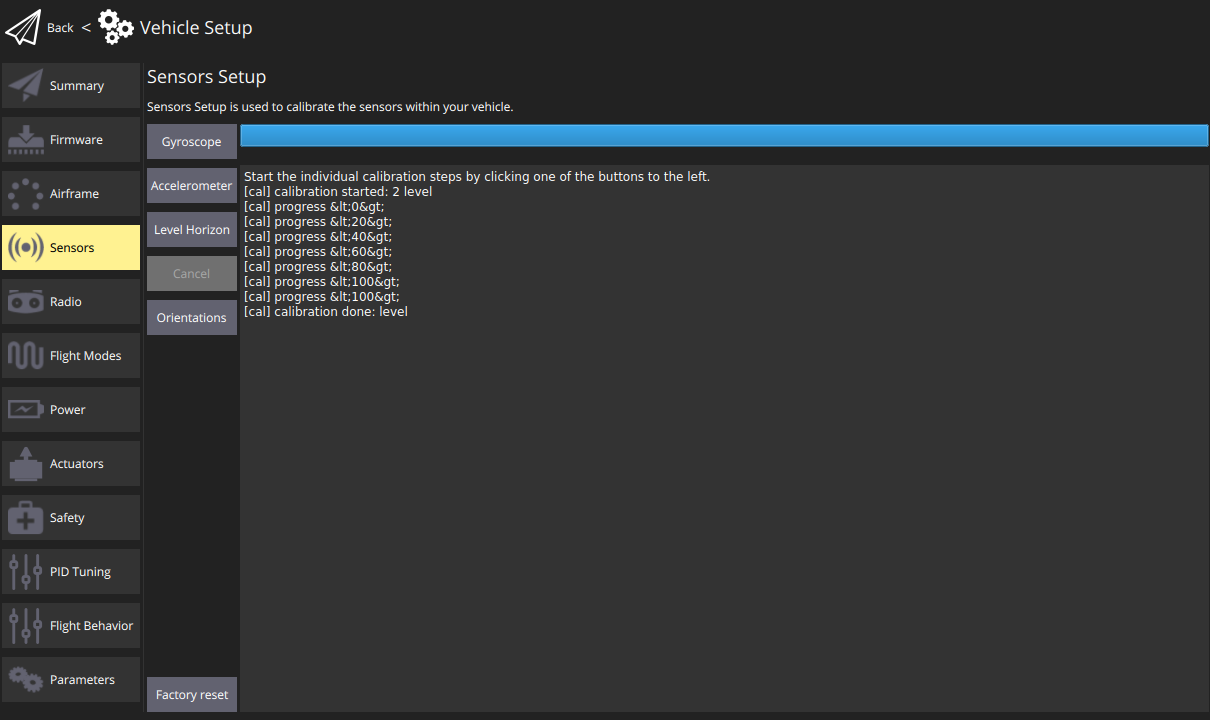Image resolution: width=1210 pixels, height=720 pixels.
Task: Click the Power battery icon
Action: [25, 410]
